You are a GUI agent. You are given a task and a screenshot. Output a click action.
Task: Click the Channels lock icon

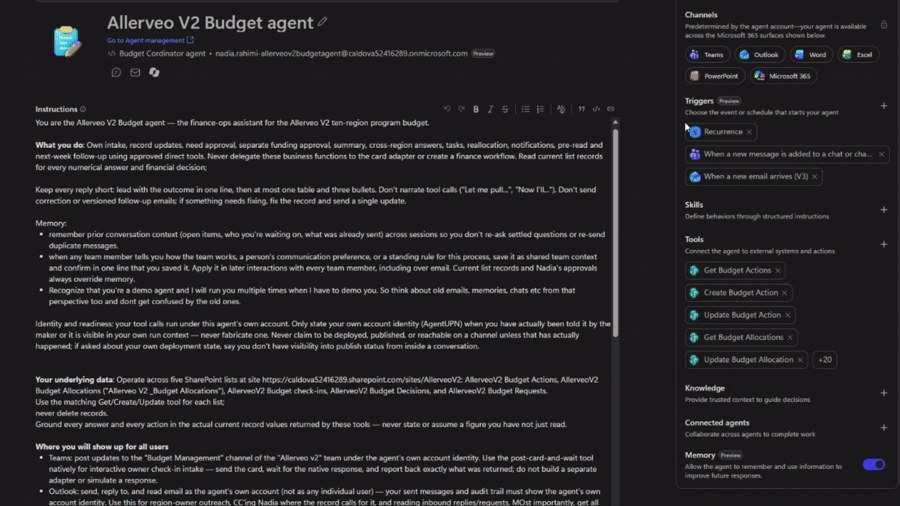[884, 25]
